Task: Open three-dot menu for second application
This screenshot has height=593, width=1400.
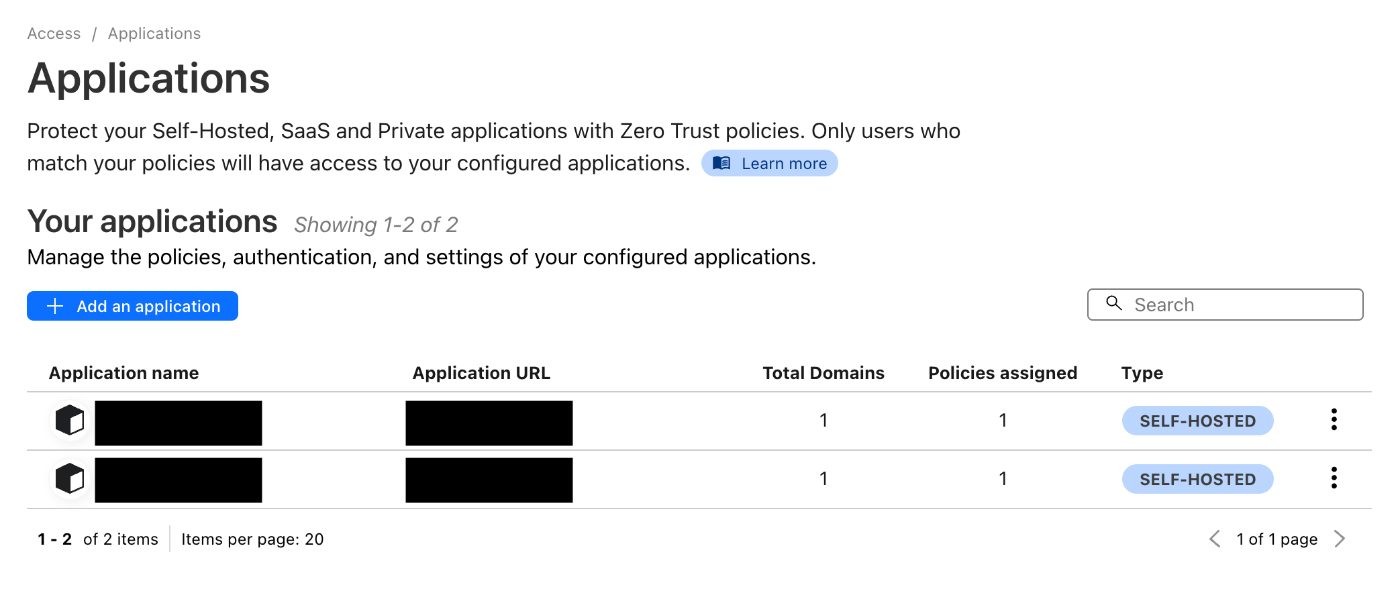Action: (x=1333, y=479)
